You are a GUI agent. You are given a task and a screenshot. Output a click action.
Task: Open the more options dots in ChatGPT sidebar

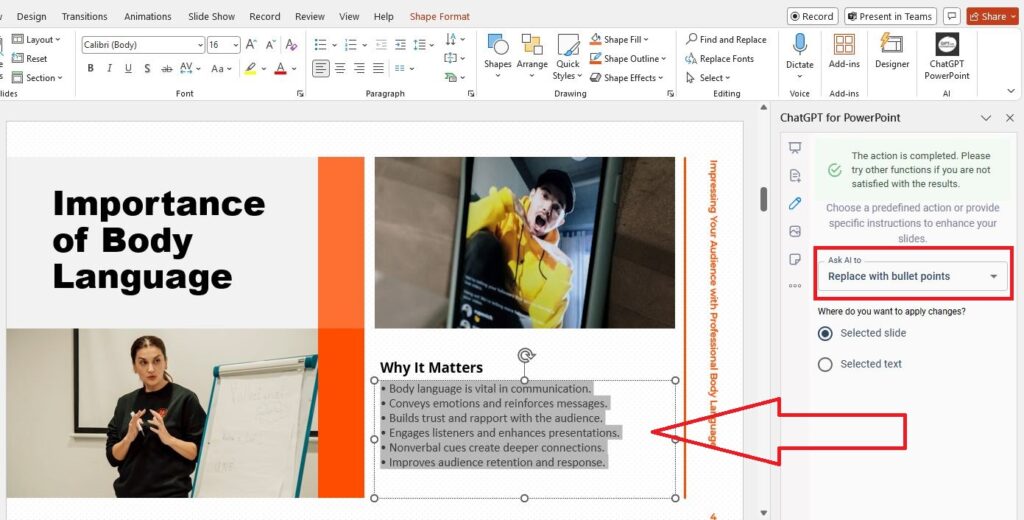(x=795, y=285)
